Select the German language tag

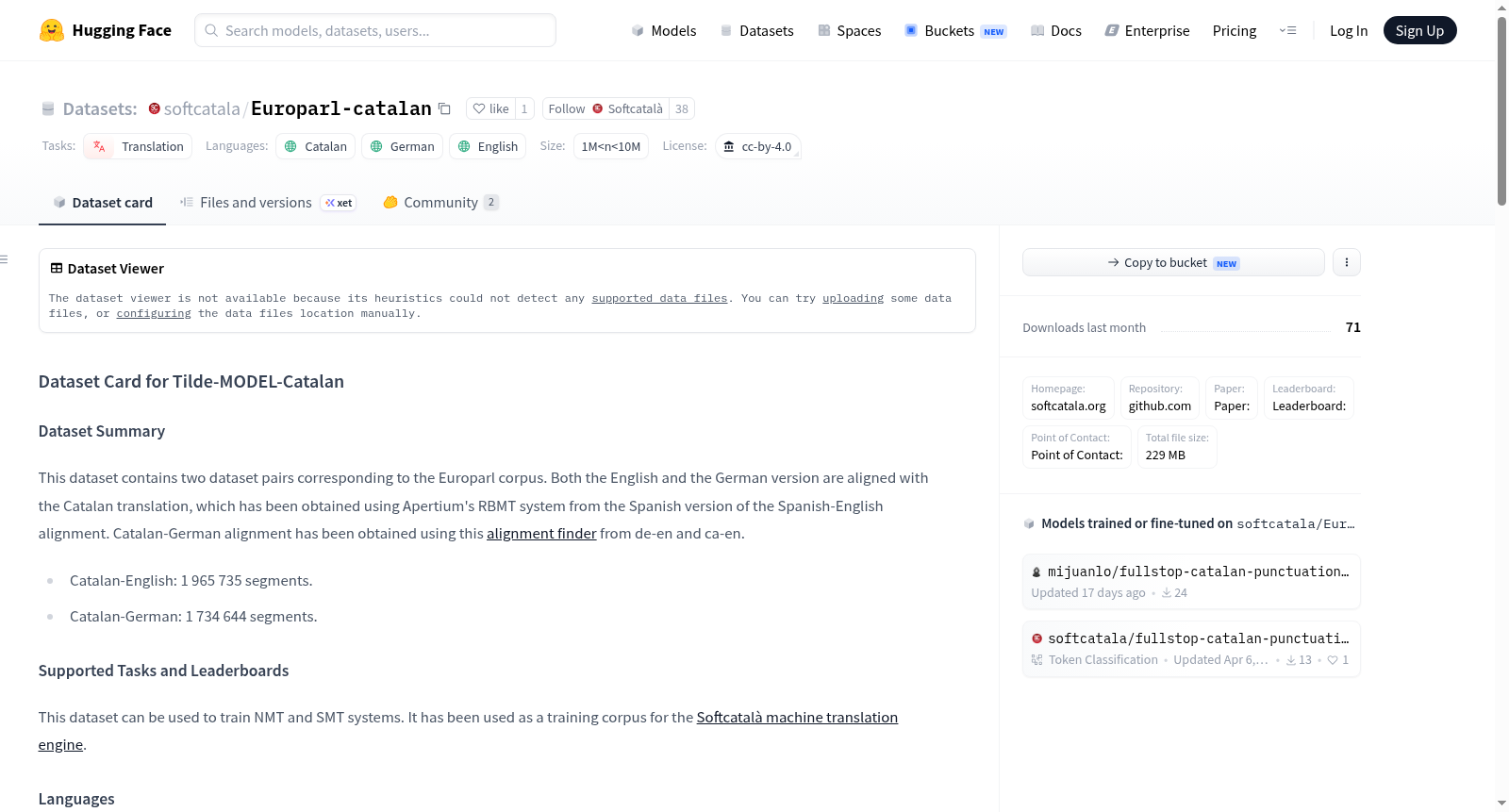[402, 146]
